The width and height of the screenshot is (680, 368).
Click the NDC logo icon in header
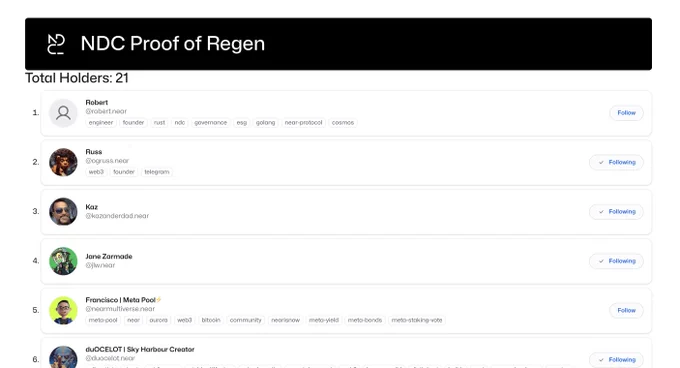point(56,44)
